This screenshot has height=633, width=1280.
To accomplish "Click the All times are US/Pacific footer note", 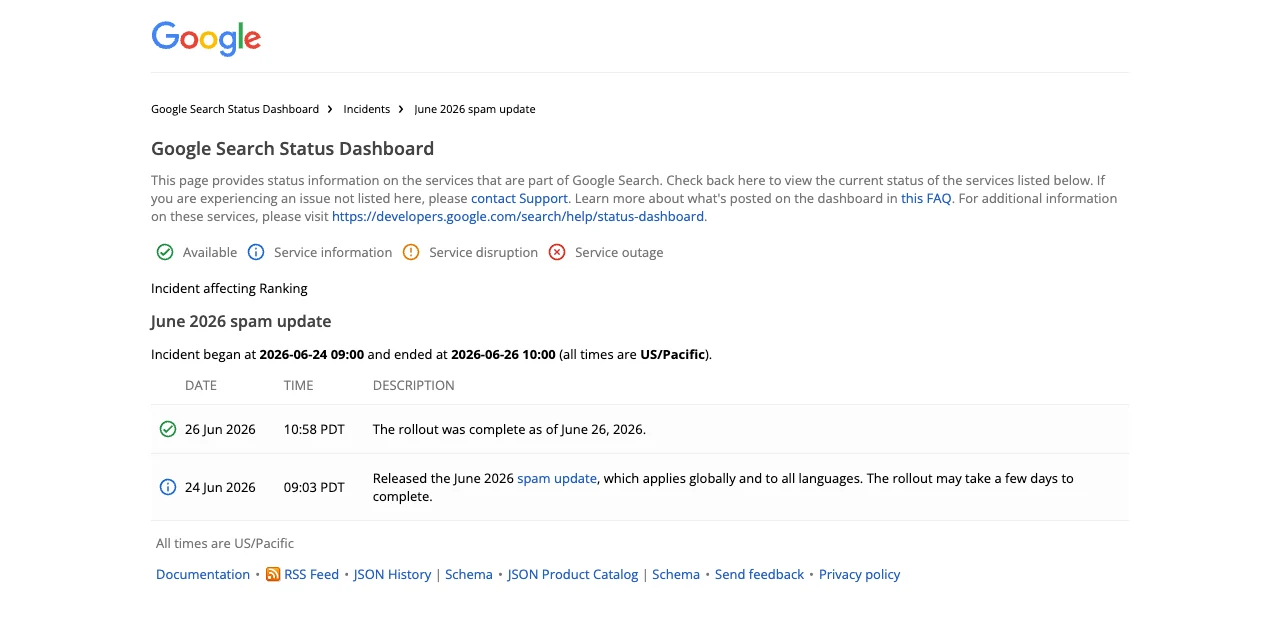I will (x=225, y=543).
